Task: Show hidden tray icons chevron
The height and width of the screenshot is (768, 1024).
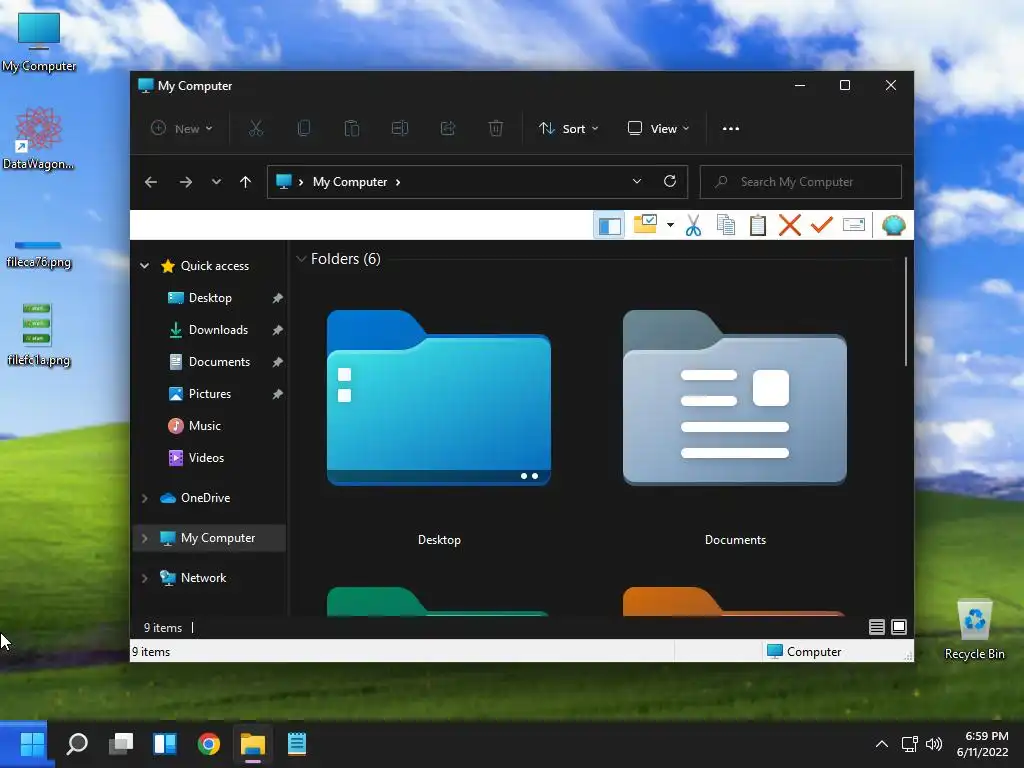Action: coord(882,744)
